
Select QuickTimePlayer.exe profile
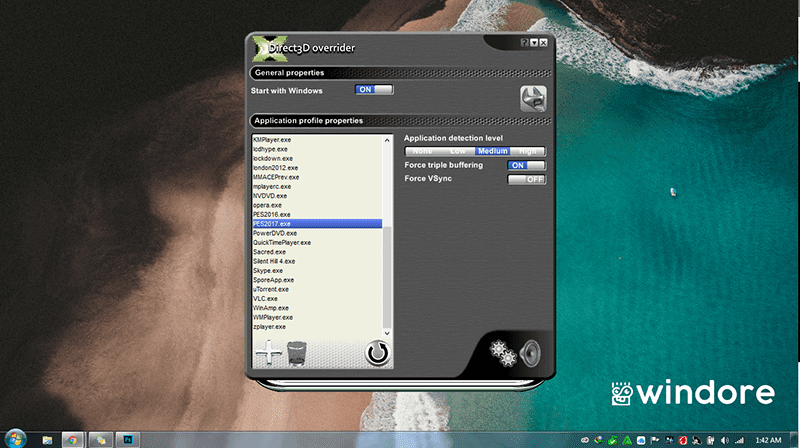[x=317, y=242]
